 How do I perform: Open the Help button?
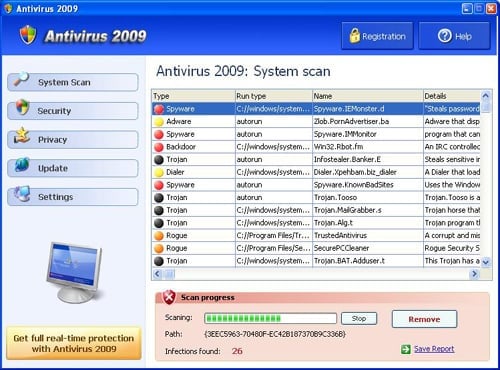(x=454, y=36)
